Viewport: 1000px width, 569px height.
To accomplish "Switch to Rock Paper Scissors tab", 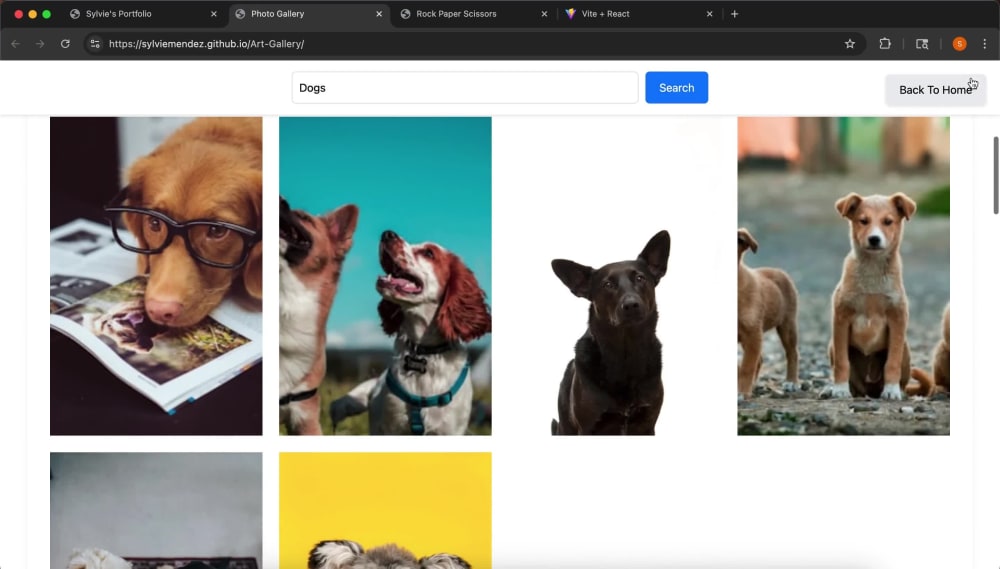I will click(x=474, y=14).
